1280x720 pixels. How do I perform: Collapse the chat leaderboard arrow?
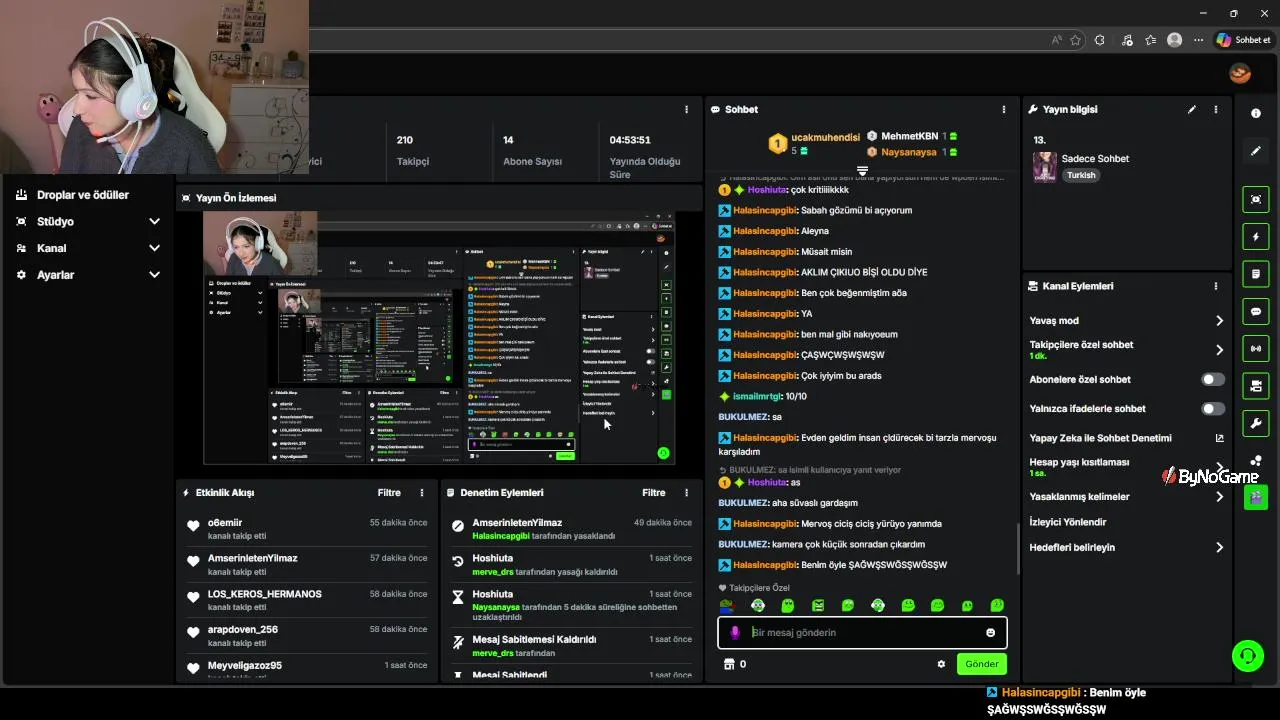tap(862, 171)
